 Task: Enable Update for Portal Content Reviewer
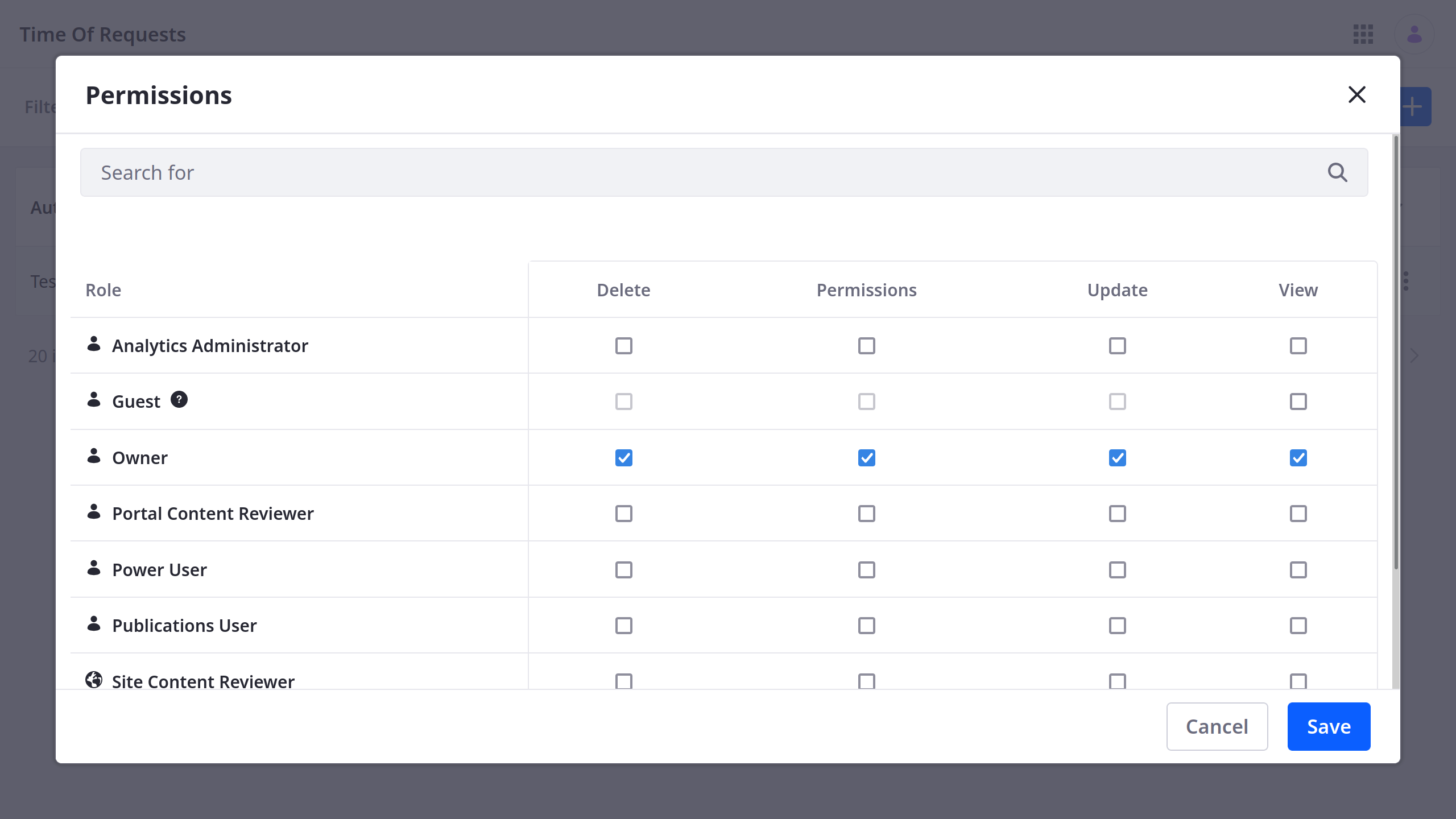coord(1118,514)
